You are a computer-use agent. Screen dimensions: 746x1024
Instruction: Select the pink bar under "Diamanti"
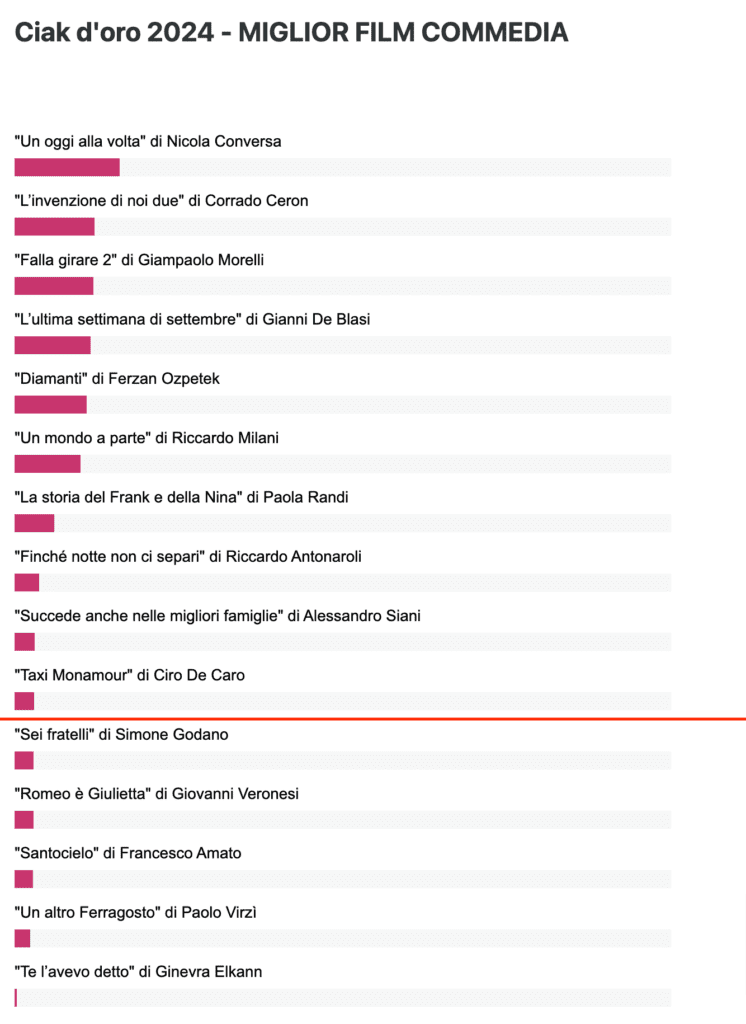coord(50,405)
